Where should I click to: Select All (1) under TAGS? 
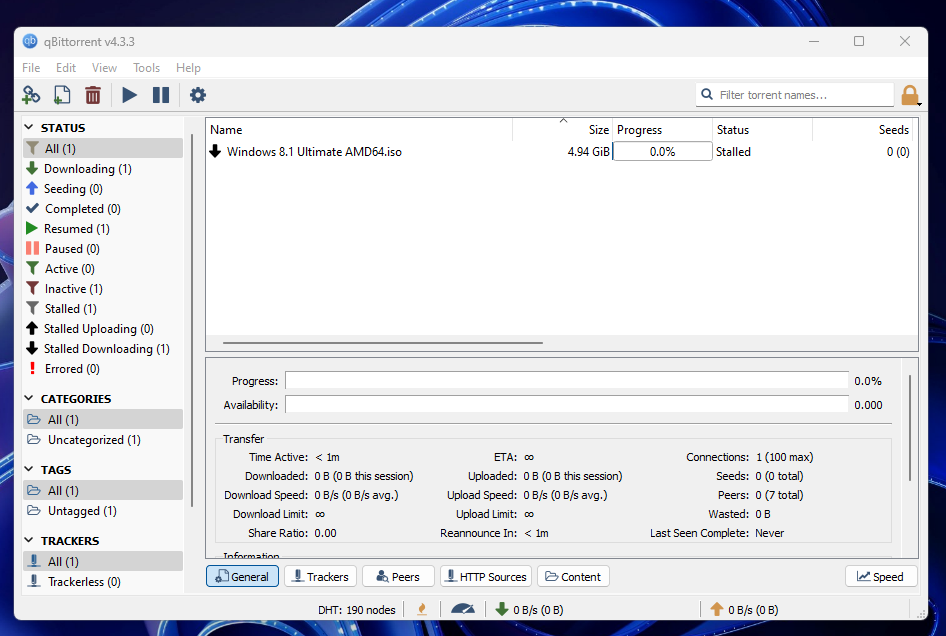103,490
